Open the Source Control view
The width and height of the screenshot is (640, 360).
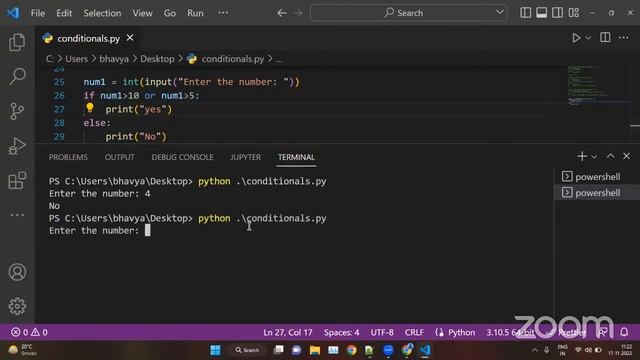17,111
